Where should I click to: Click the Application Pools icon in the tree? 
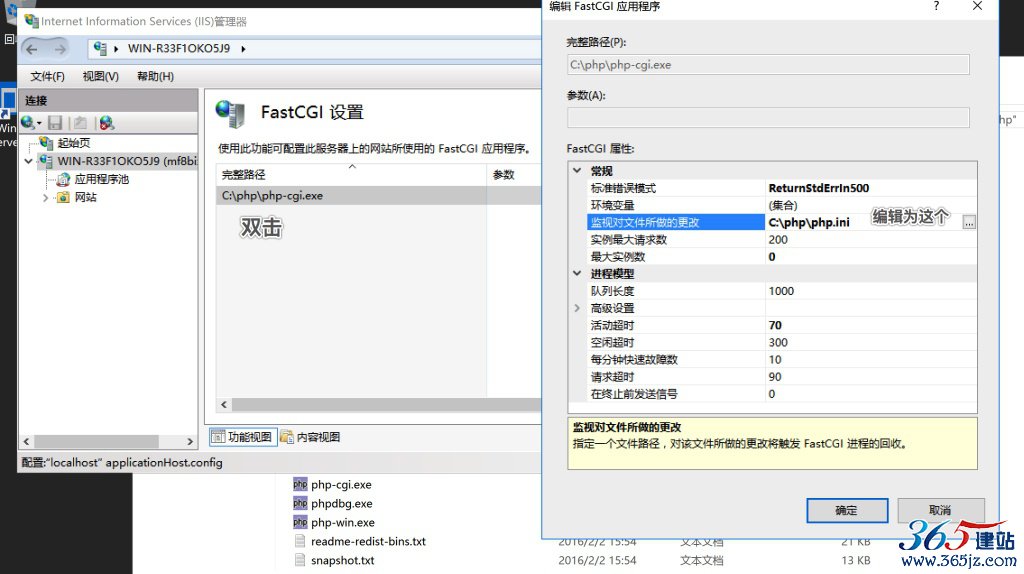63,179
